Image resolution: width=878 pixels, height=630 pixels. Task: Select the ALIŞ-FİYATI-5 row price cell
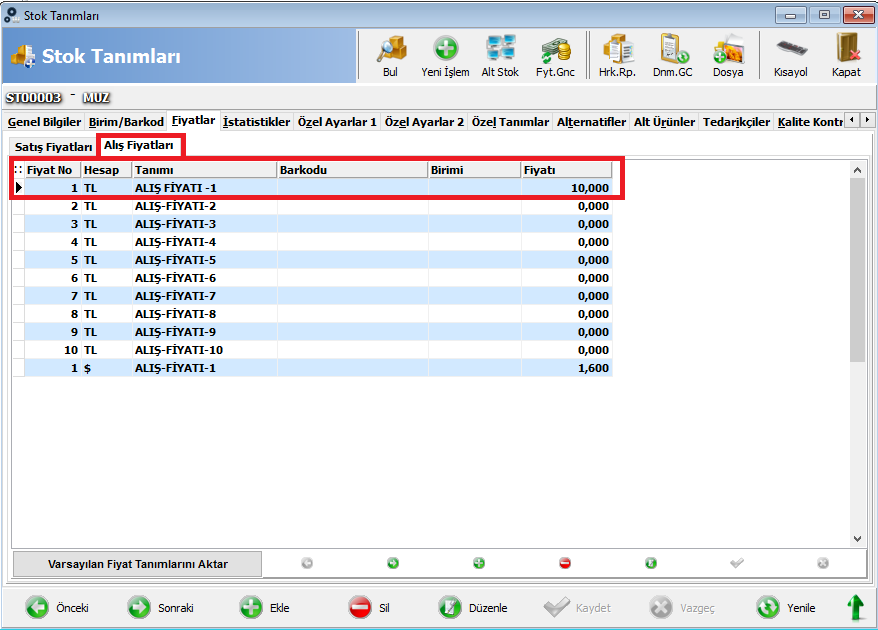click(x=566, y=260)
